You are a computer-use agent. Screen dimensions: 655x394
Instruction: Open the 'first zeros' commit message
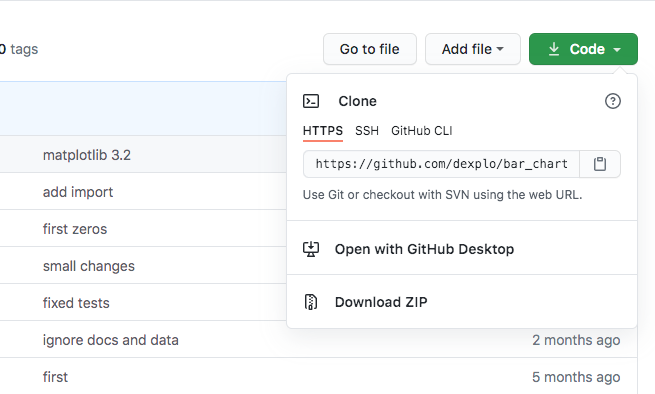click(x=75, y=229)
